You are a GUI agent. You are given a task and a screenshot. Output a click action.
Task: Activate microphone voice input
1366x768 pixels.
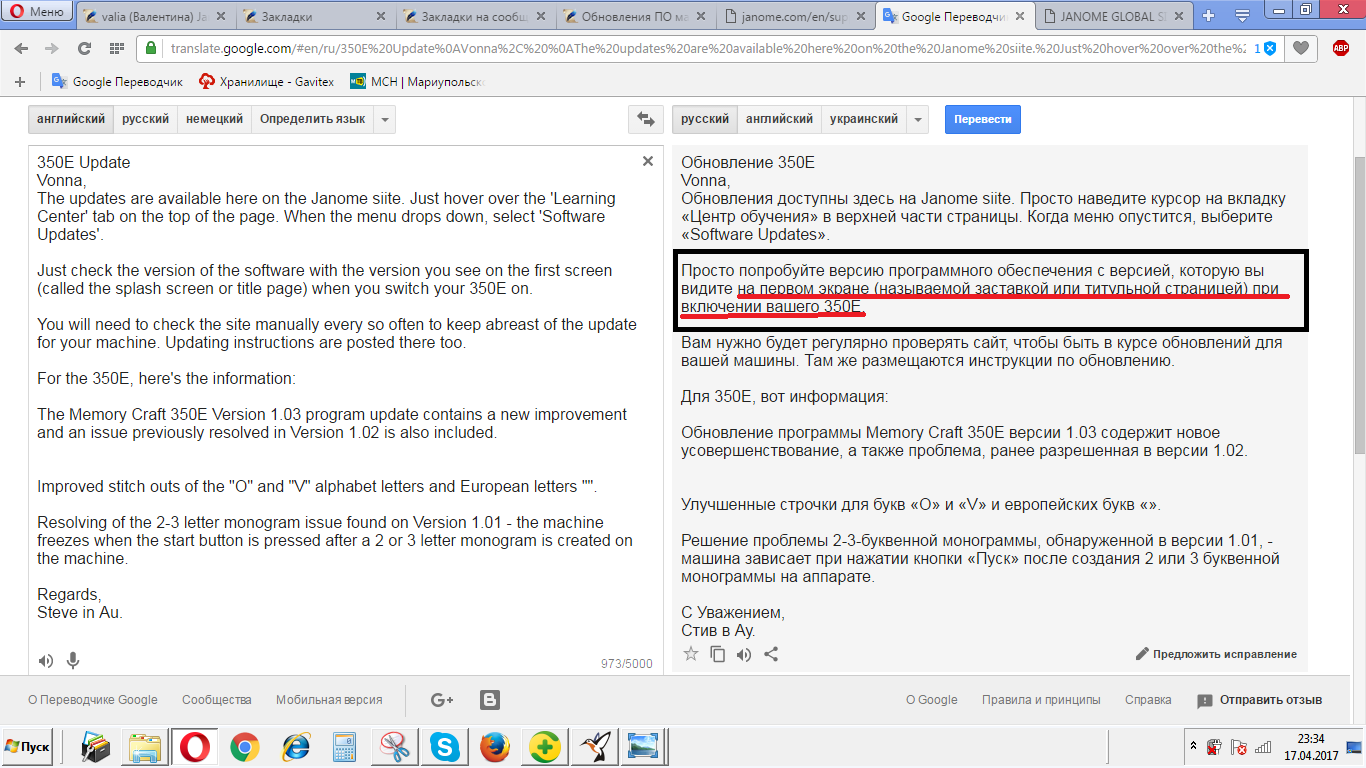(x=72, y=661)
